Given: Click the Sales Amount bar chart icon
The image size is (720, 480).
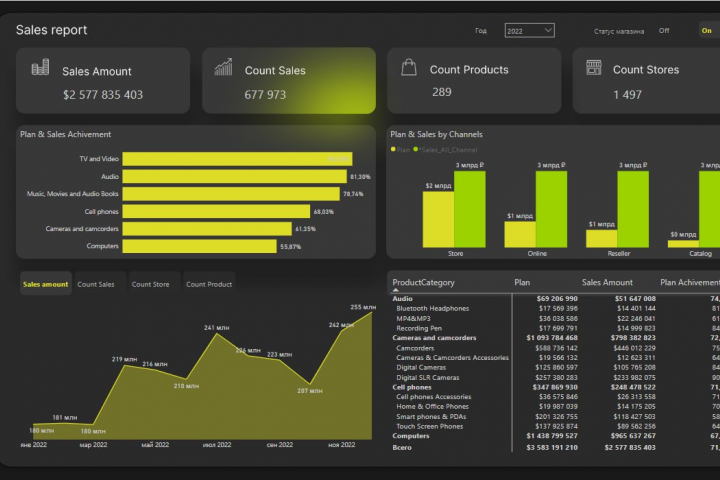Looking at the screenshot, I should click(40, 67).
